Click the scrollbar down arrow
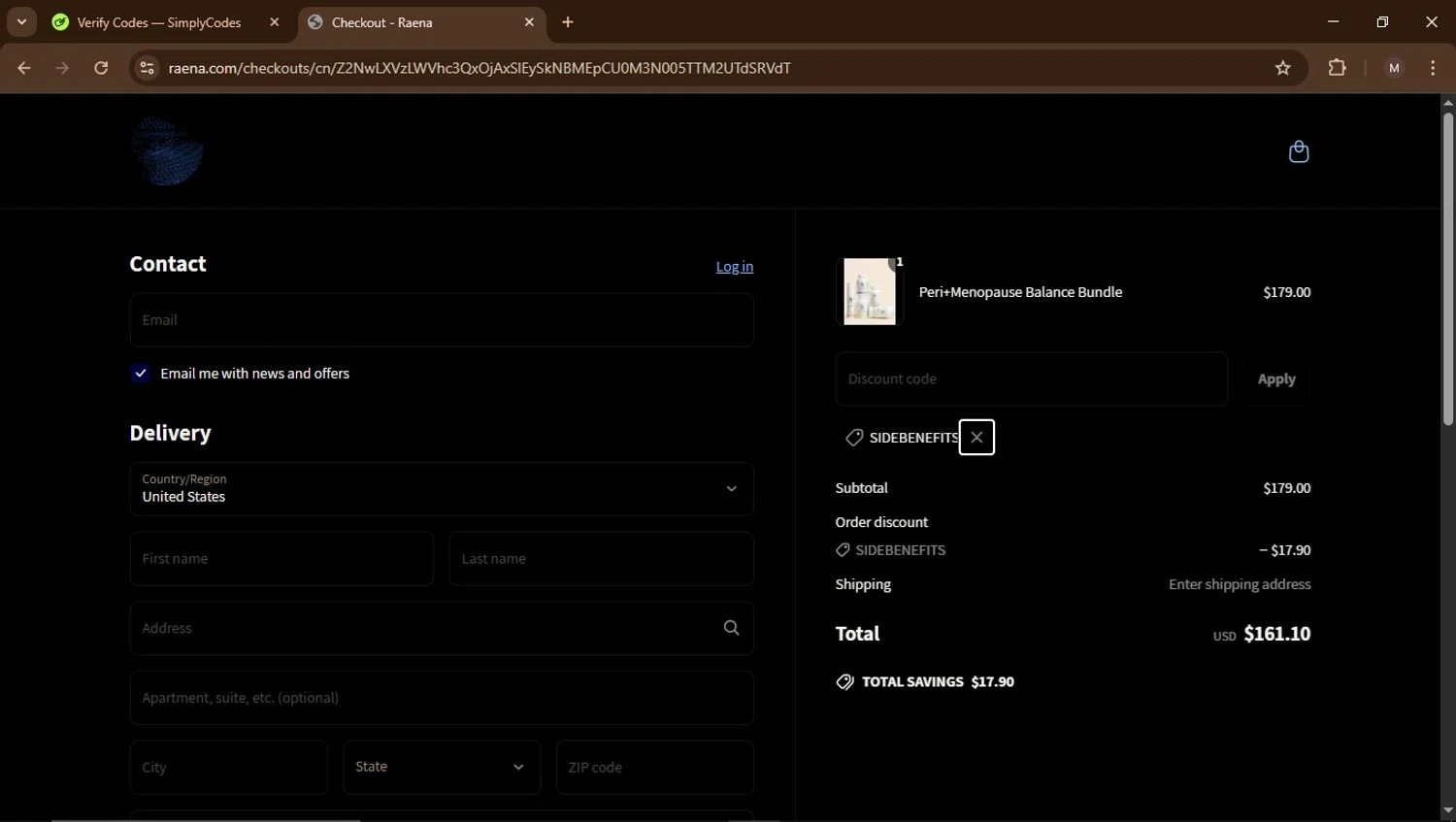 (1447, 811)
